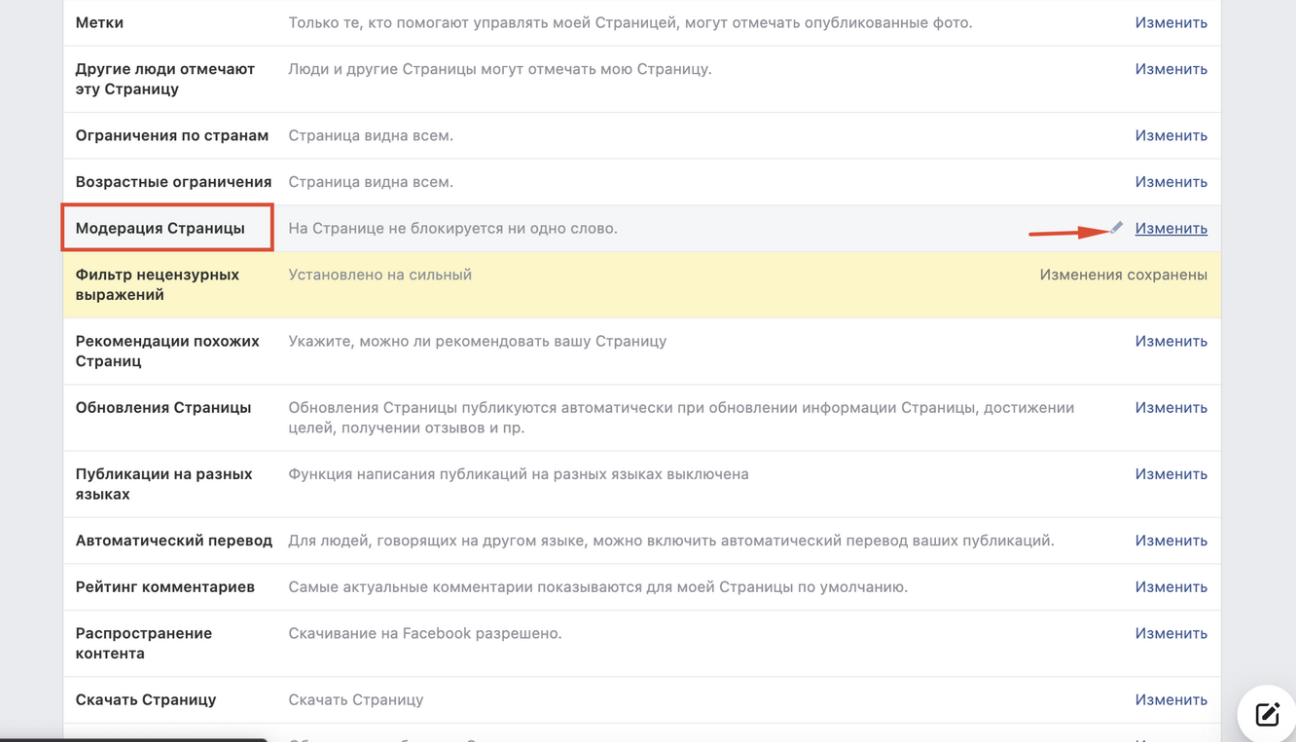Click Изменить for Обновления Страницы

pos(1170,408)
